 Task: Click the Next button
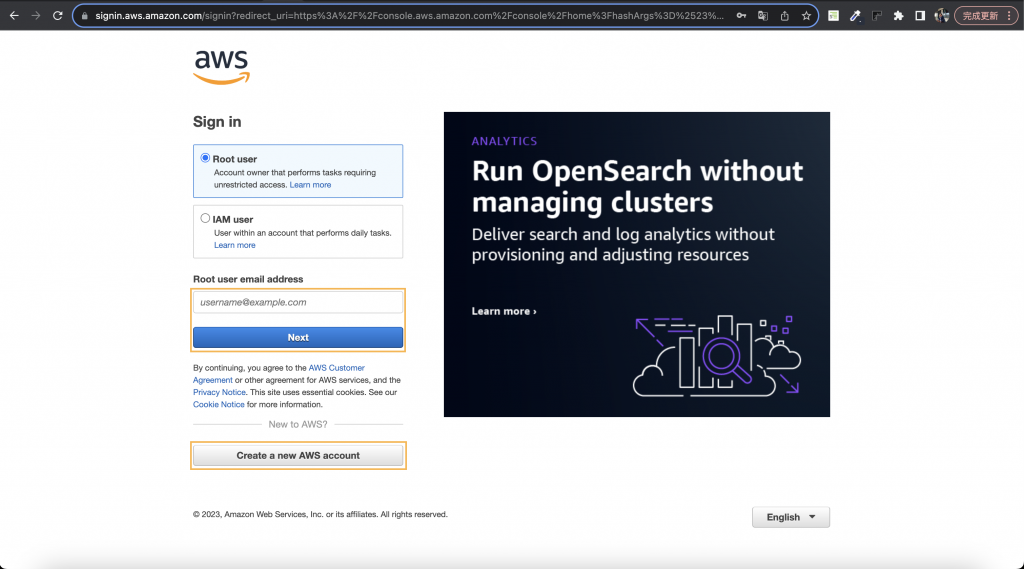(x=298, y=337)
